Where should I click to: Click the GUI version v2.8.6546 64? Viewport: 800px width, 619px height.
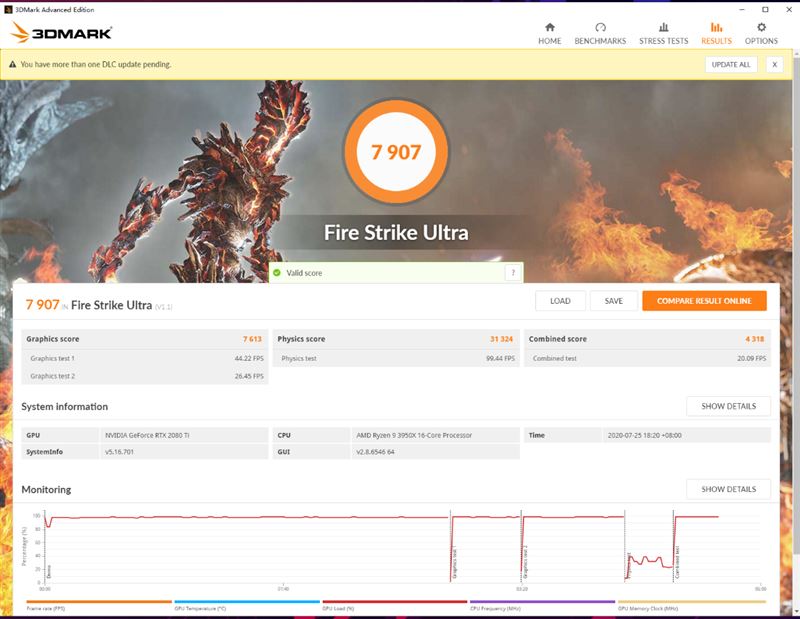point(375,452)
